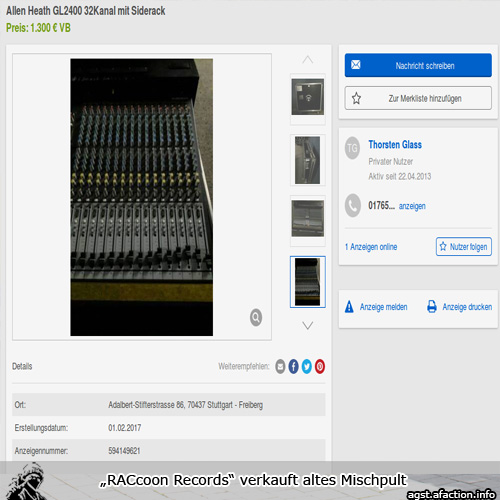Share listing via the Facebook icon

click(293, 366)
